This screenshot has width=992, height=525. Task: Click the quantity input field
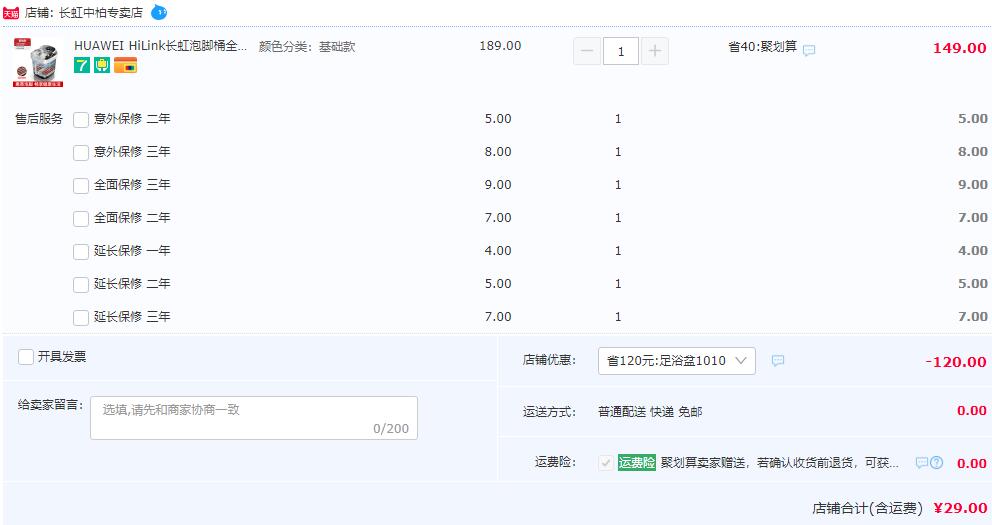(621, 51)
